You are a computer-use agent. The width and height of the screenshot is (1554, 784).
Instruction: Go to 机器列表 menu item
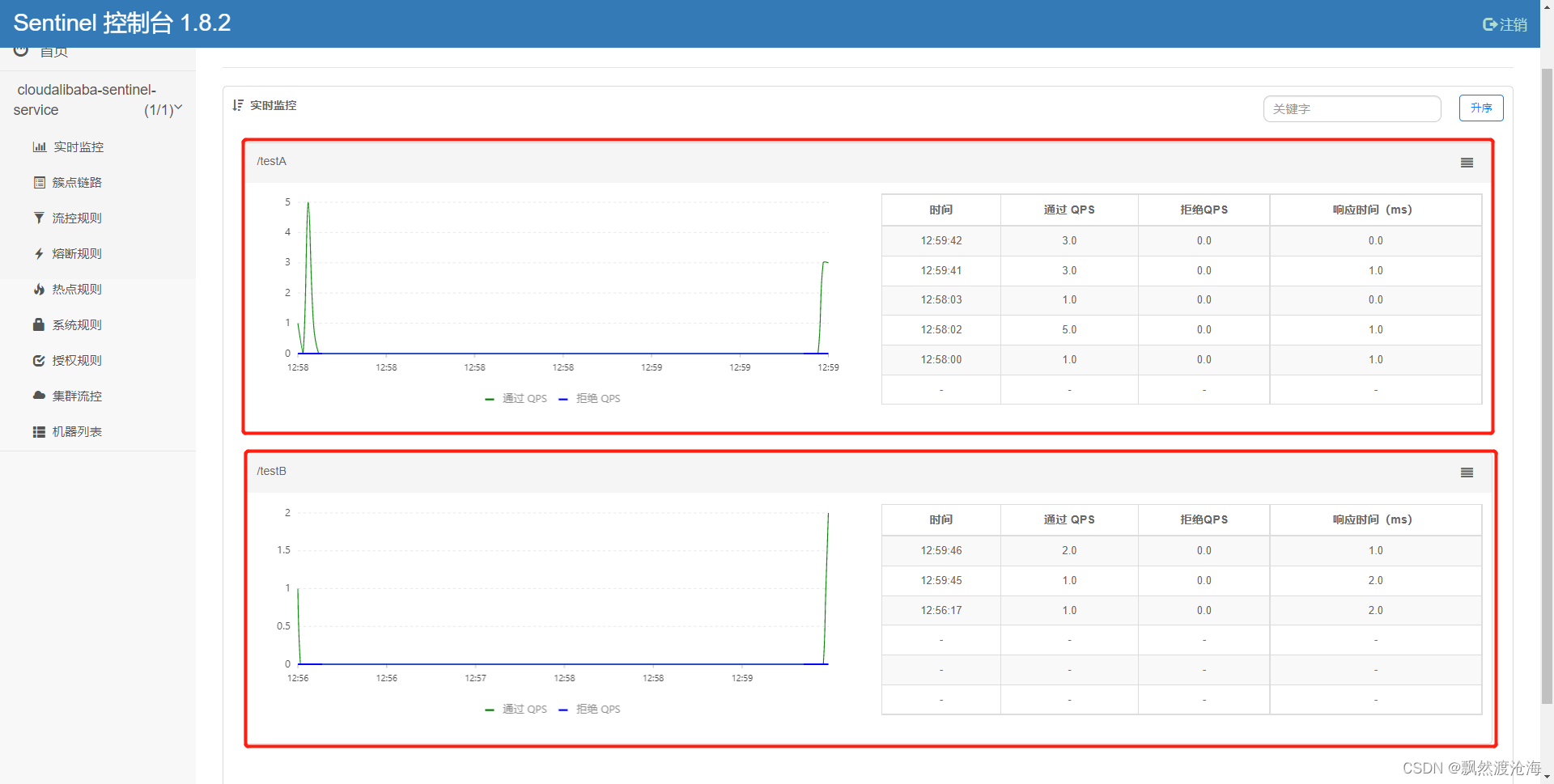pyautogui.click(x=77, y=432)
